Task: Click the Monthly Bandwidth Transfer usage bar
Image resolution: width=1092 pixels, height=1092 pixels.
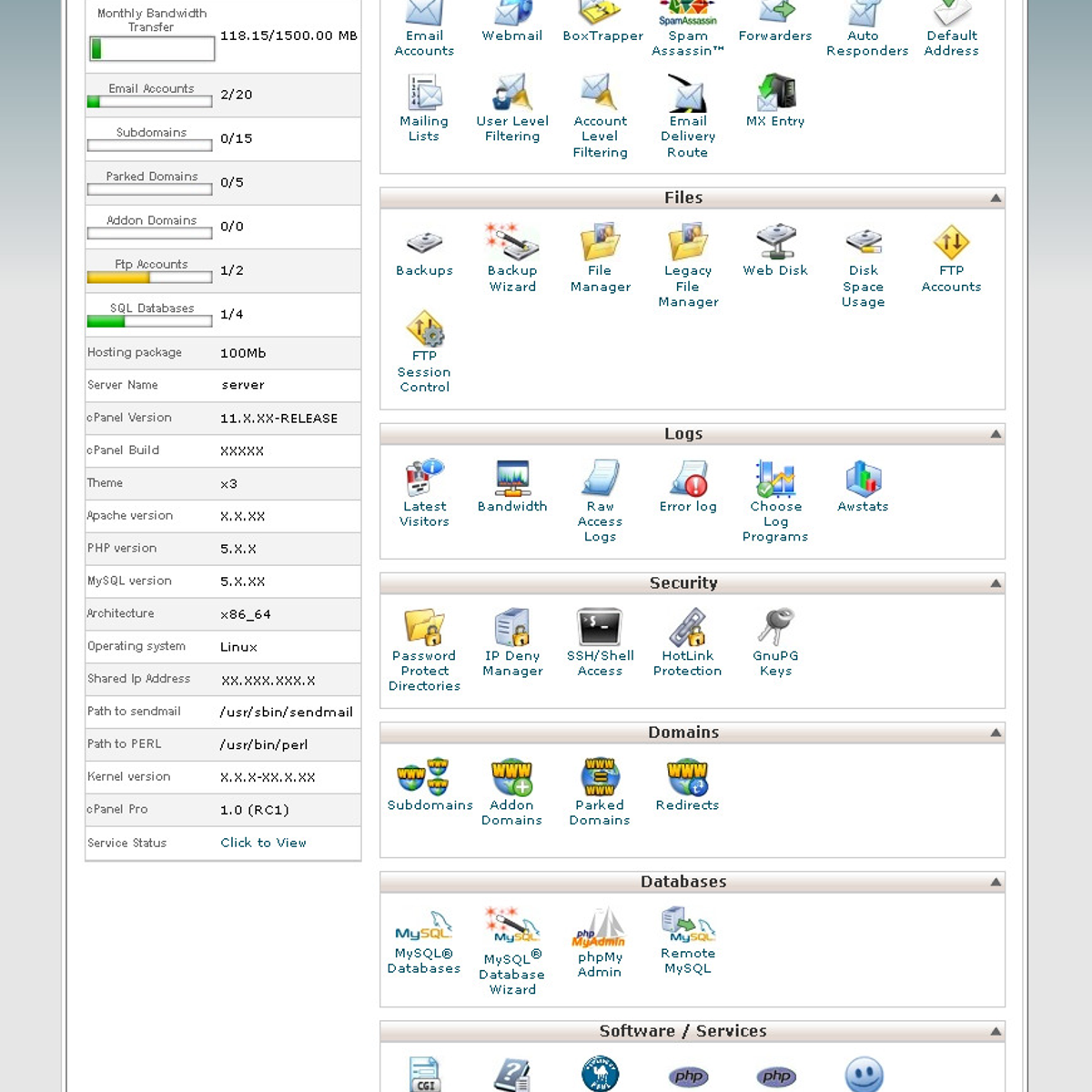Action: (x=152, y=49)
